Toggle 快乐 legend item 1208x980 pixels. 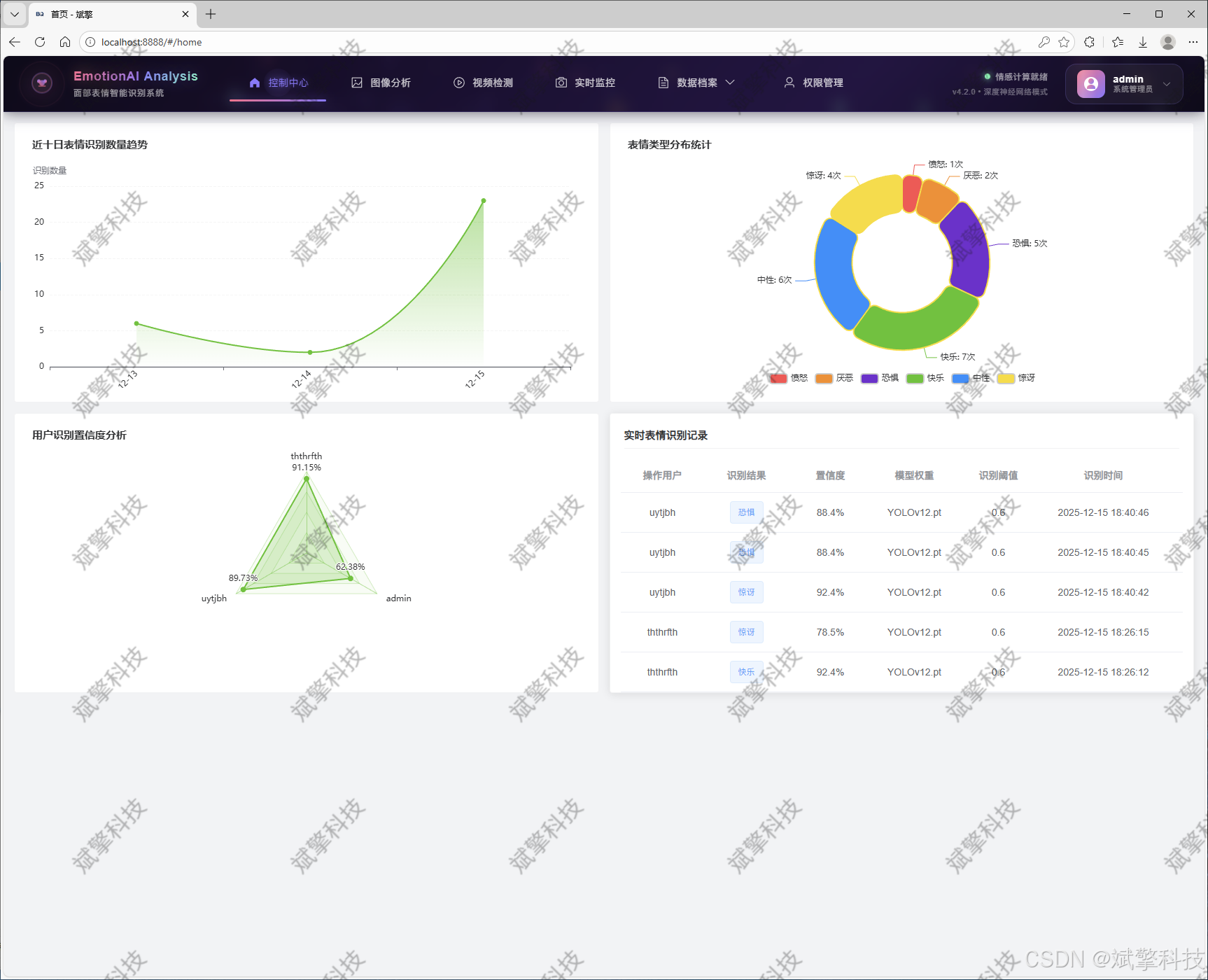click(x=925, y=378)
